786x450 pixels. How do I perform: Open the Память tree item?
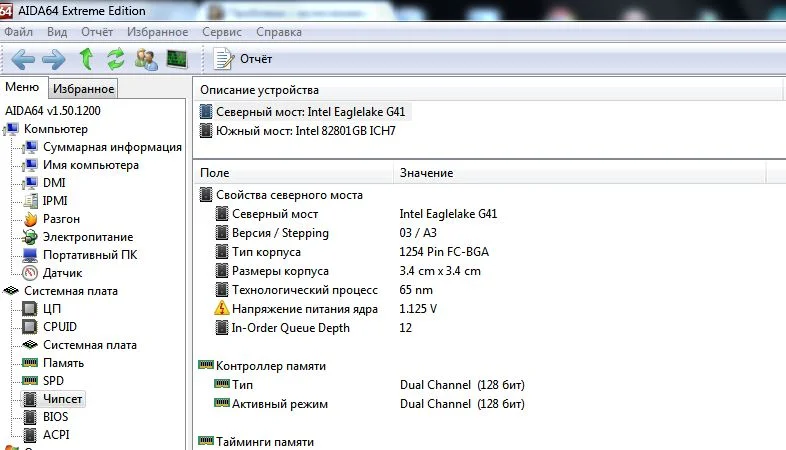63,363
